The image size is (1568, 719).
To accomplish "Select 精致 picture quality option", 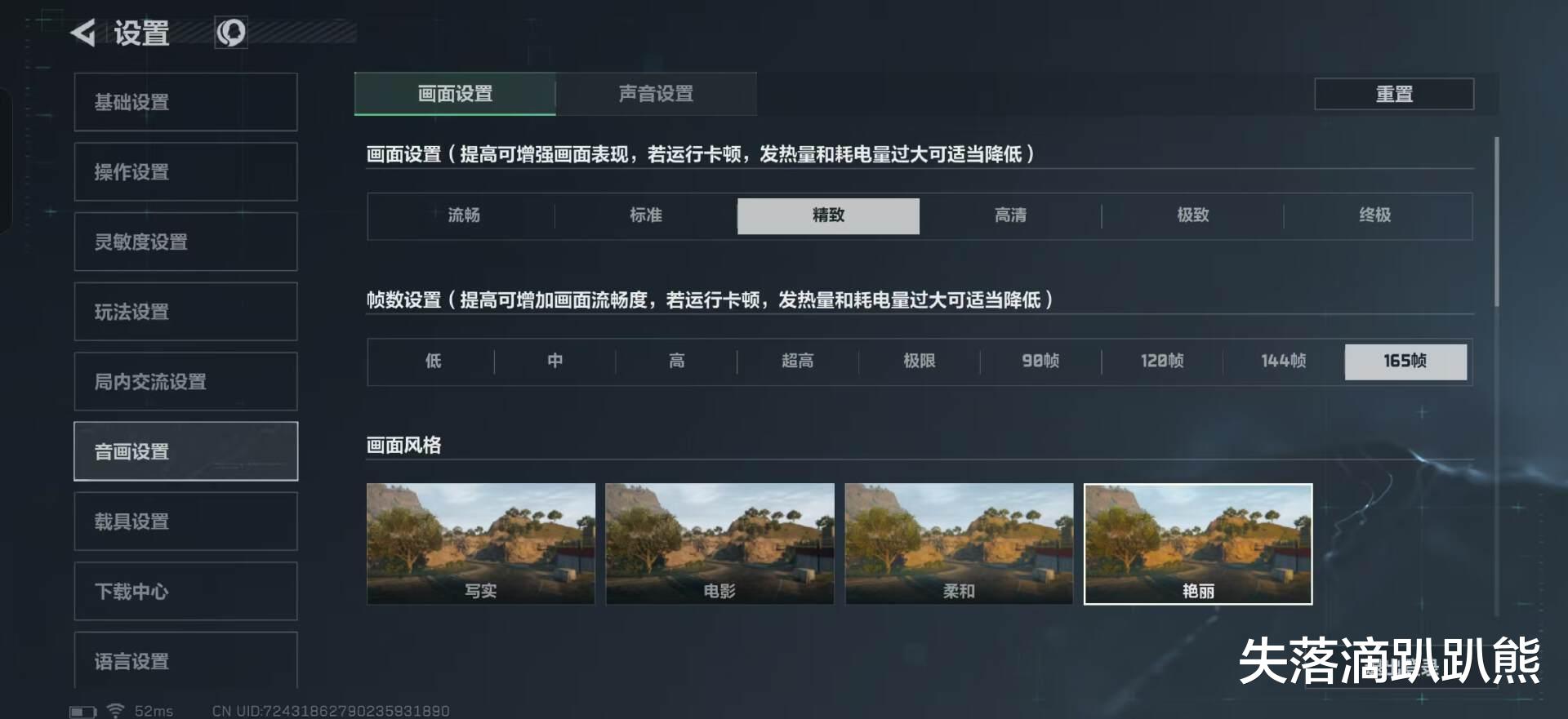I will (x=828, y=215).
